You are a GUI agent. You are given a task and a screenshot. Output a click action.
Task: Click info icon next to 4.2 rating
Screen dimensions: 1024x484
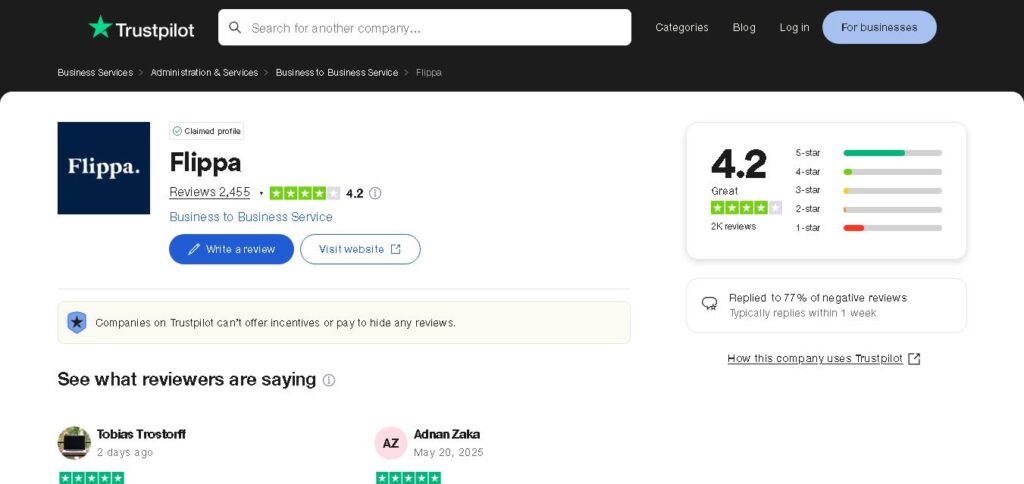click(375, 193)
